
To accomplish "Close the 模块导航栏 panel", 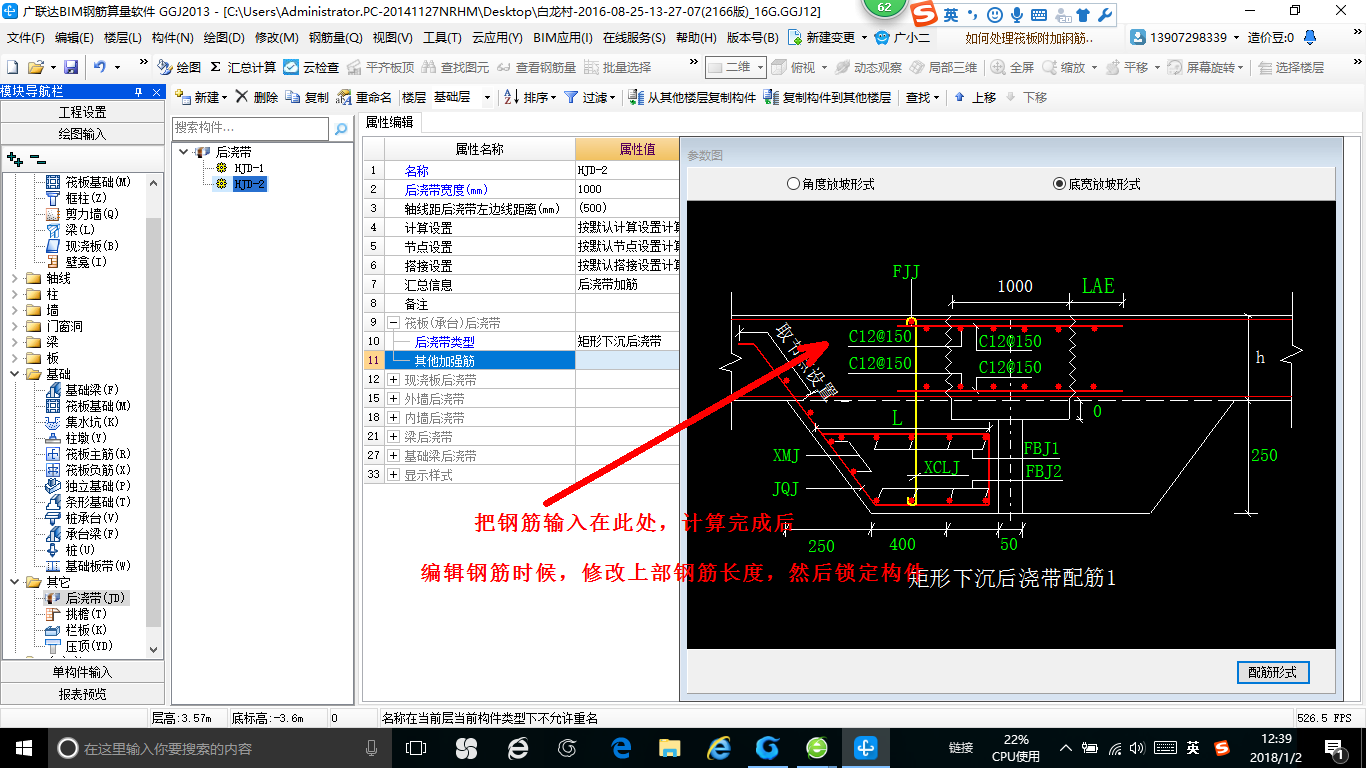I will pyautogui.click(x=154, y=92).
